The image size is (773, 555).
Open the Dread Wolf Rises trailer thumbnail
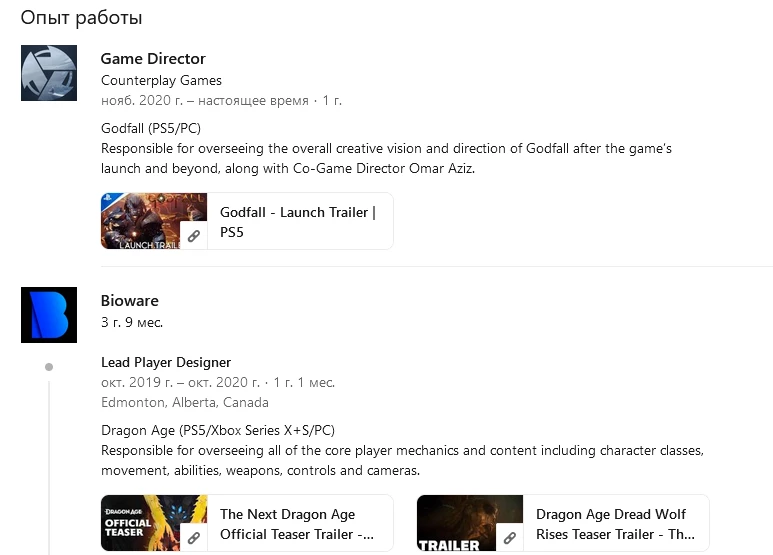(470, 522)
